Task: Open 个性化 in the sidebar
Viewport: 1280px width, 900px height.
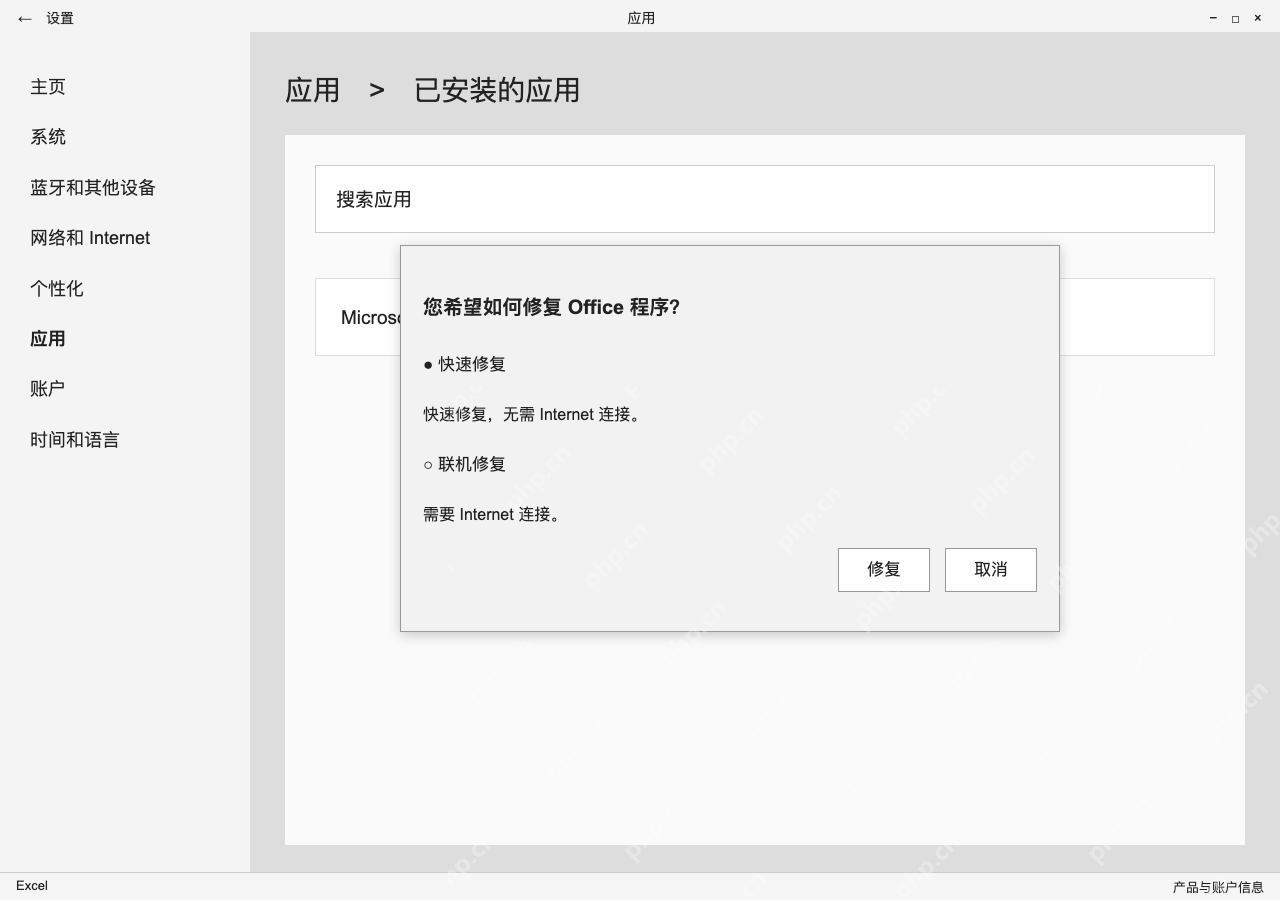Action: (x=57, y=289)
